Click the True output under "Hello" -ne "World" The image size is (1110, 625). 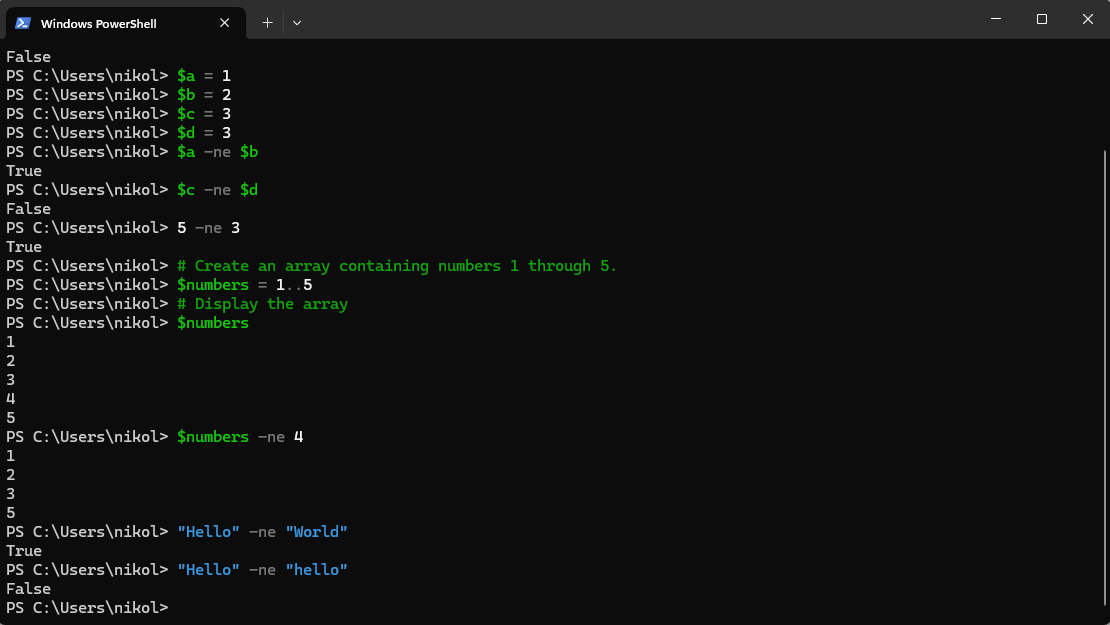[24, 551]
